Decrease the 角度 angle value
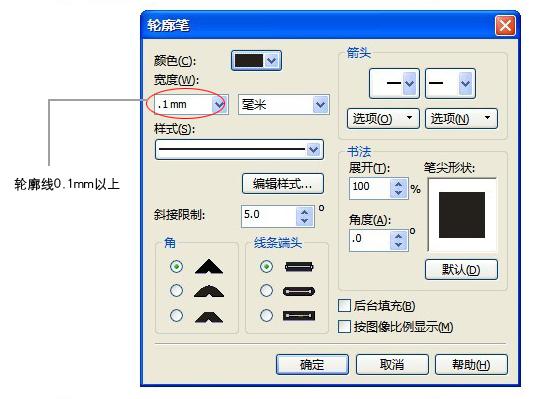 pyautogui.click(x=398, y=245)
